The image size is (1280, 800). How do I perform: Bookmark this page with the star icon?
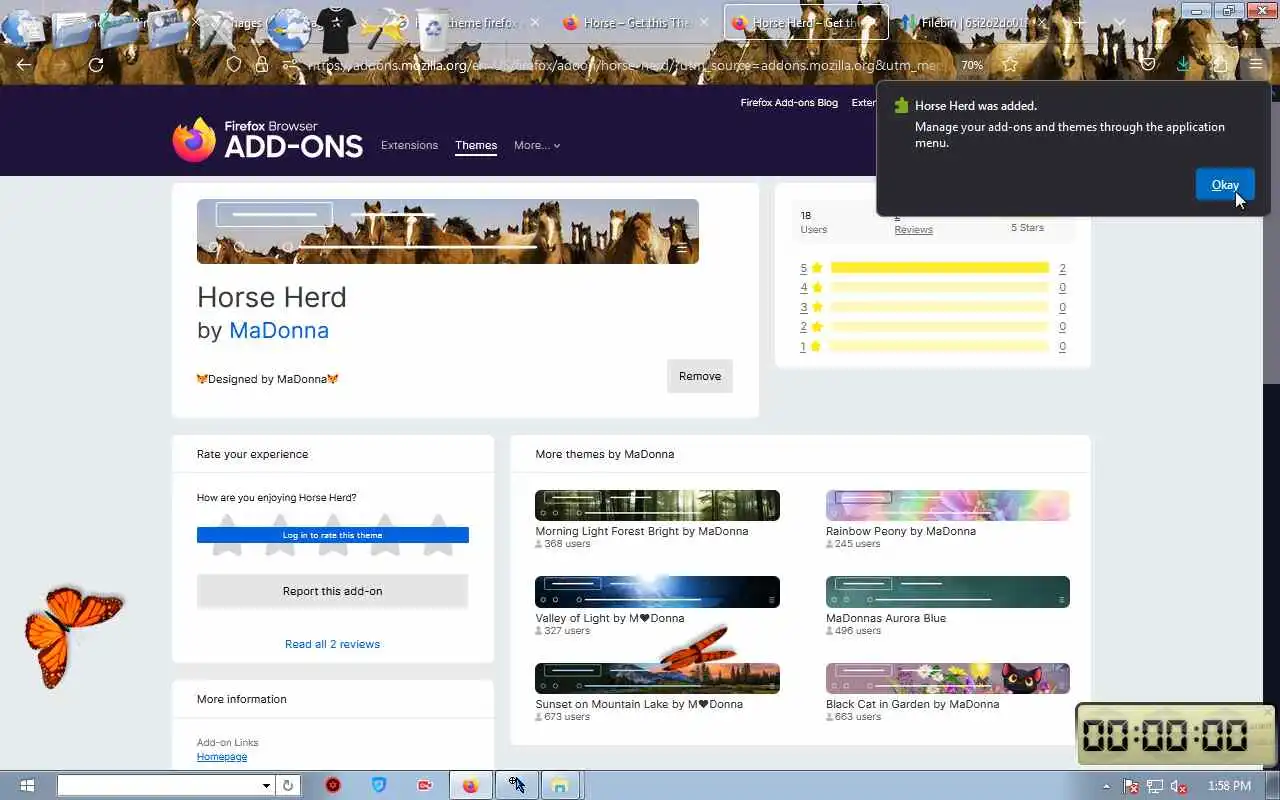pyautogui.click(x=1010, y=65)
